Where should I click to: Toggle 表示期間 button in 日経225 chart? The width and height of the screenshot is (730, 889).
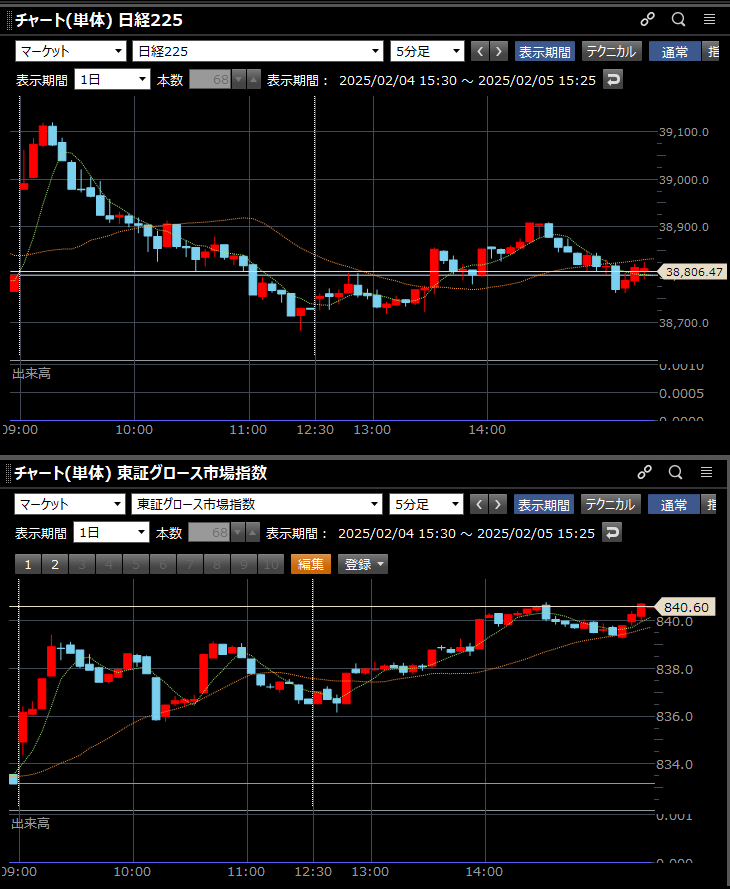coord(545,51)
